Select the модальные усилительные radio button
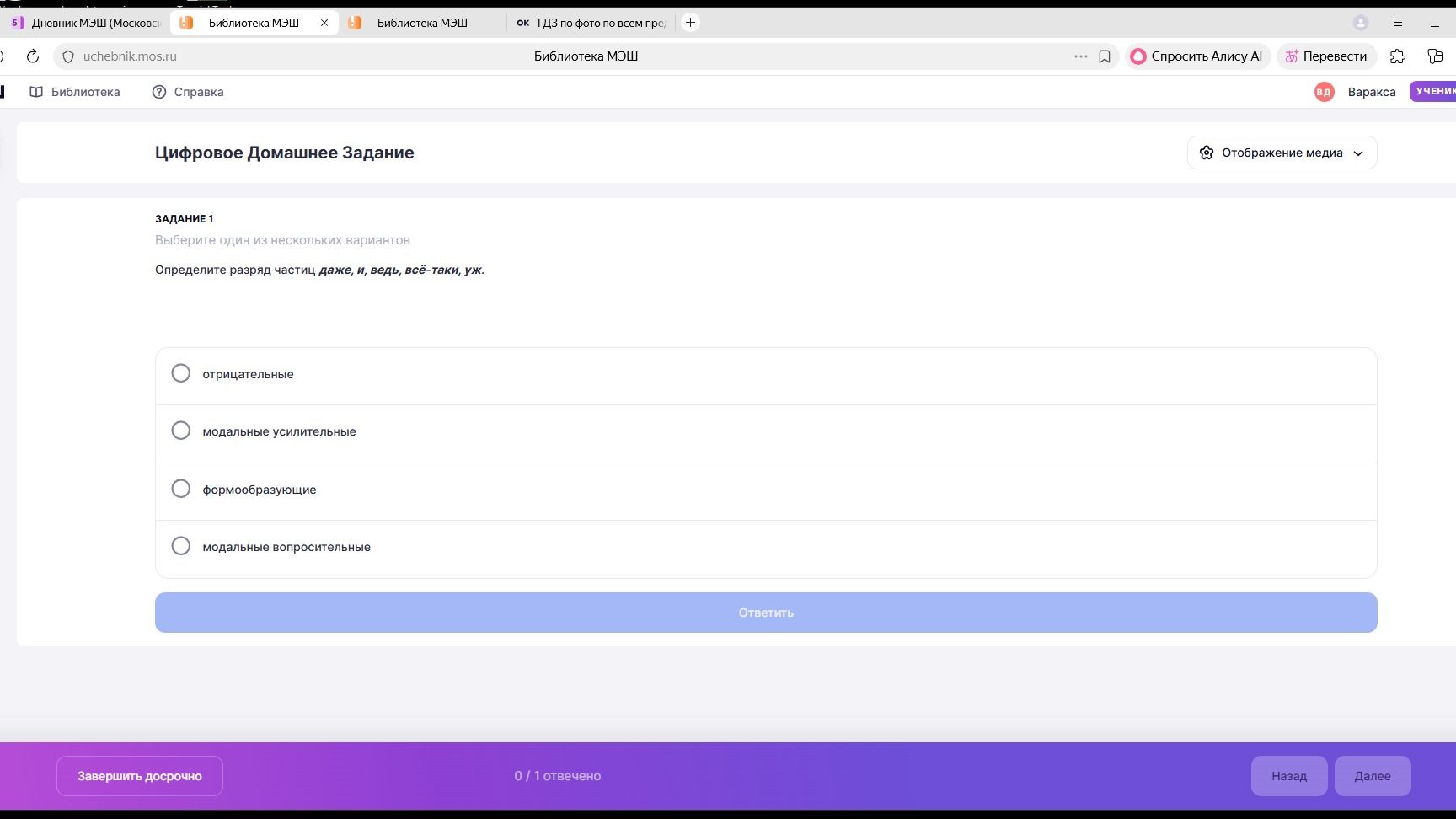1456x819 pixels. tap(180, 431)
